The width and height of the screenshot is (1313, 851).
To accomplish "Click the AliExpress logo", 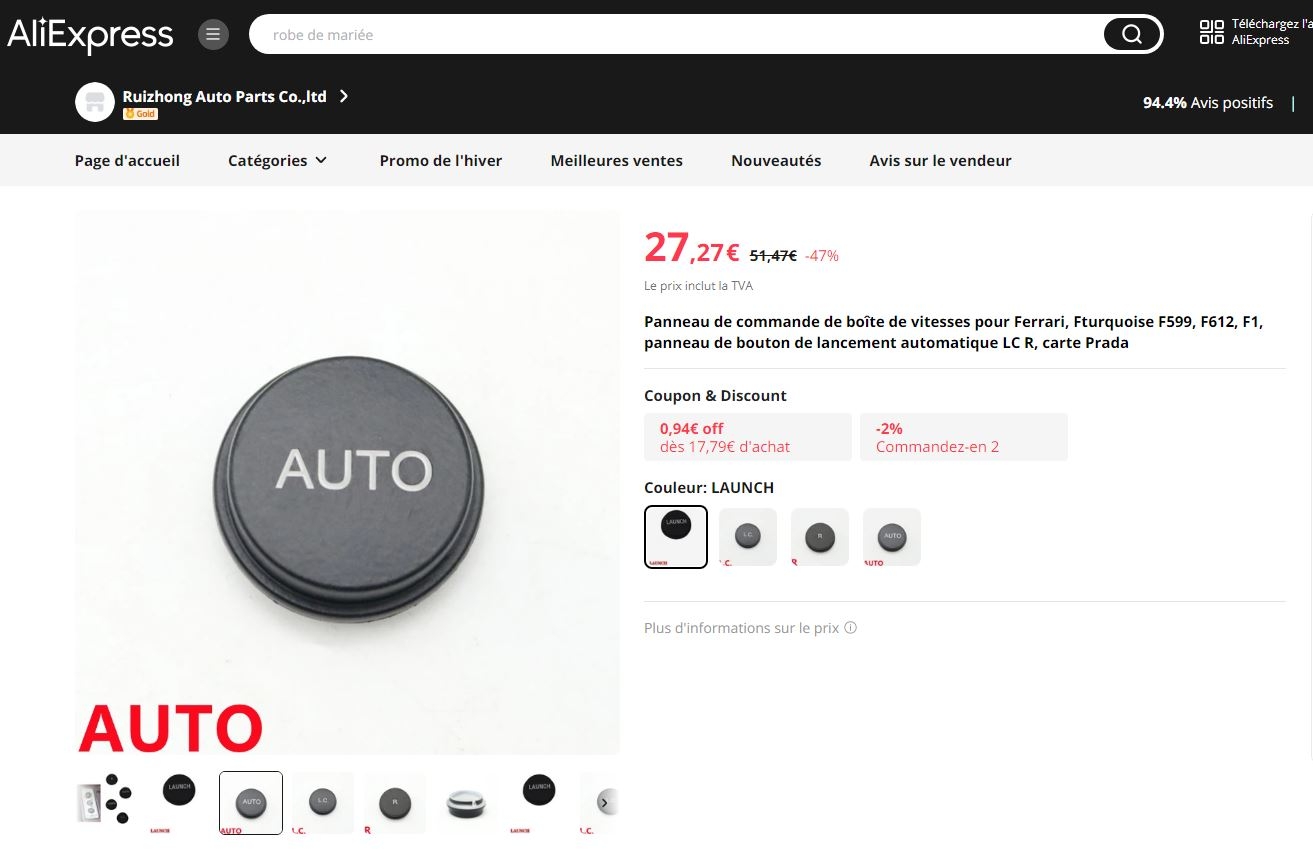I will tap(90, 35).
